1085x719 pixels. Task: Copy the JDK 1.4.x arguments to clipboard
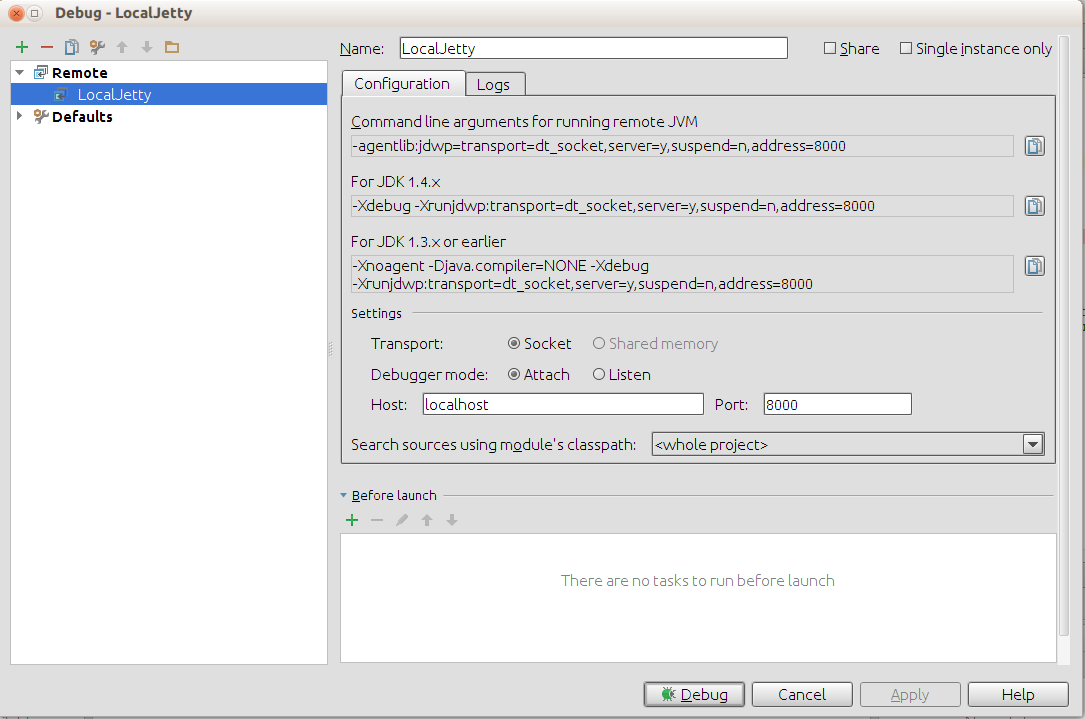[1034, 206]
